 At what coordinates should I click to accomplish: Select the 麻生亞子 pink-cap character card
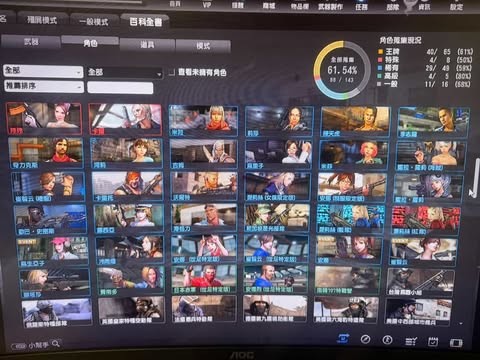(52, 252)
